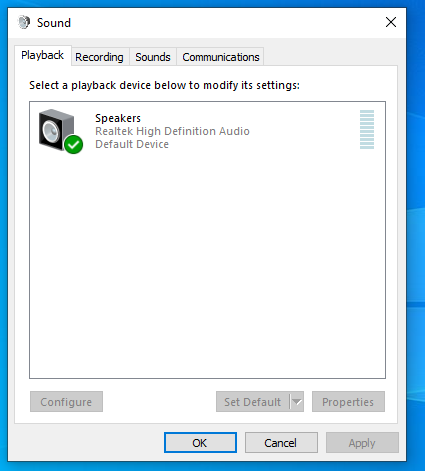The width and height of the screenshot is (425, 471).
Task: Open the Sounds tab
Action: point(153,57)
